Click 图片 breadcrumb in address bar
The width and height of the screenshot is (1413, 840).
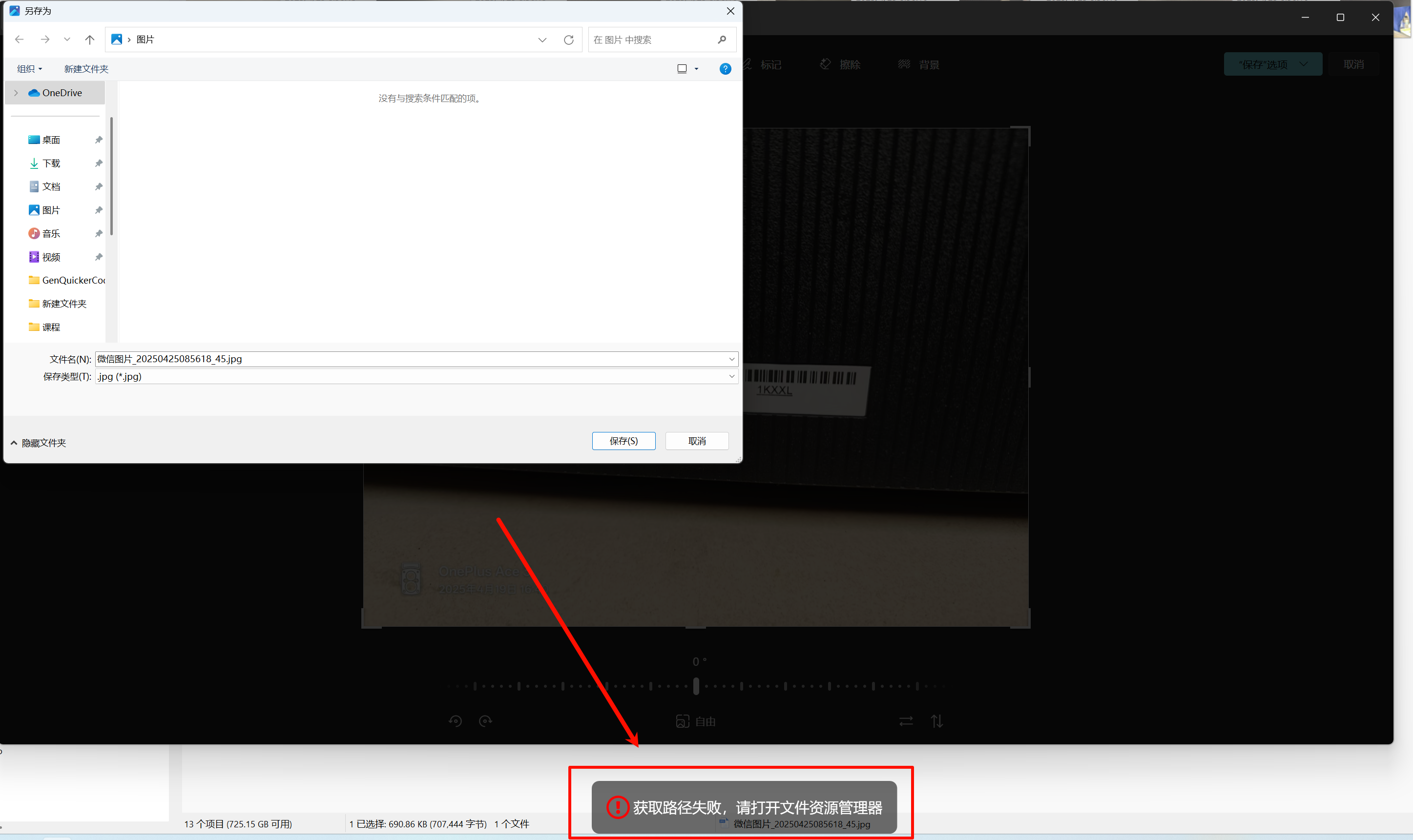click(x=145, y=40)
